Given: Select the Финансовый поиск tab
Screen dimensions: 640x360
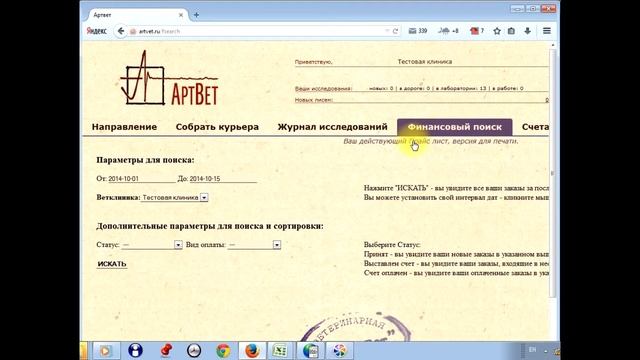Looking at the screenshot, I should click(455, 127).
